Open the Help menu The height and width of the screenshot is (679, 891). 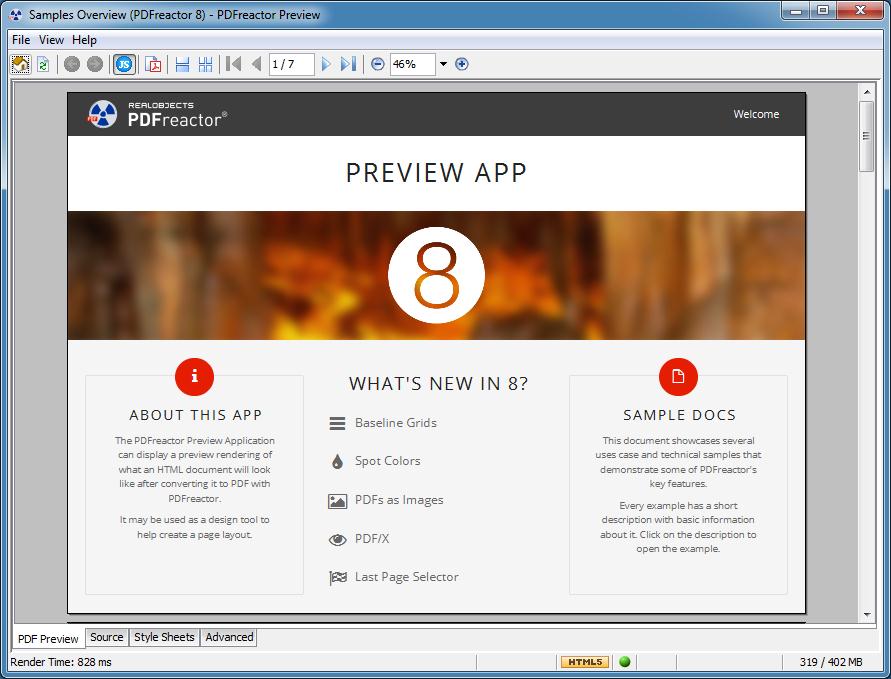pyautogui.click(x=84, y=40)
